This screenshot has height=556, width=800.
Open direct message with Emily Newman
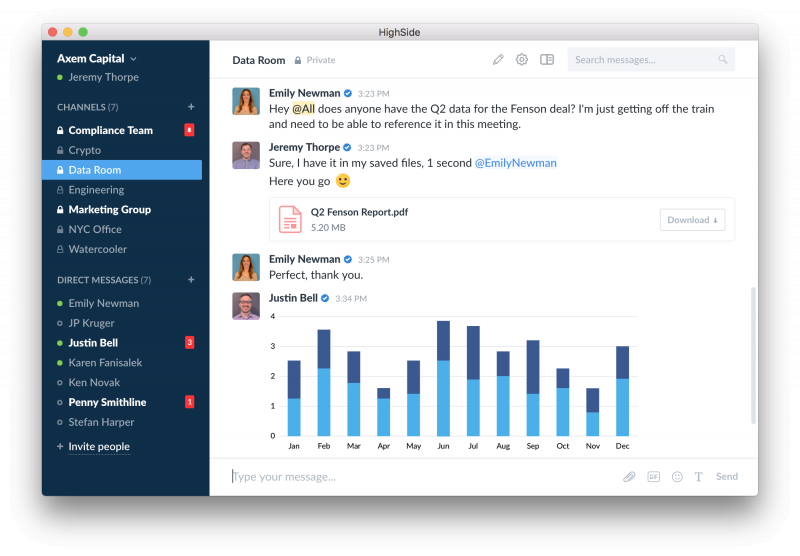(121, 303)
